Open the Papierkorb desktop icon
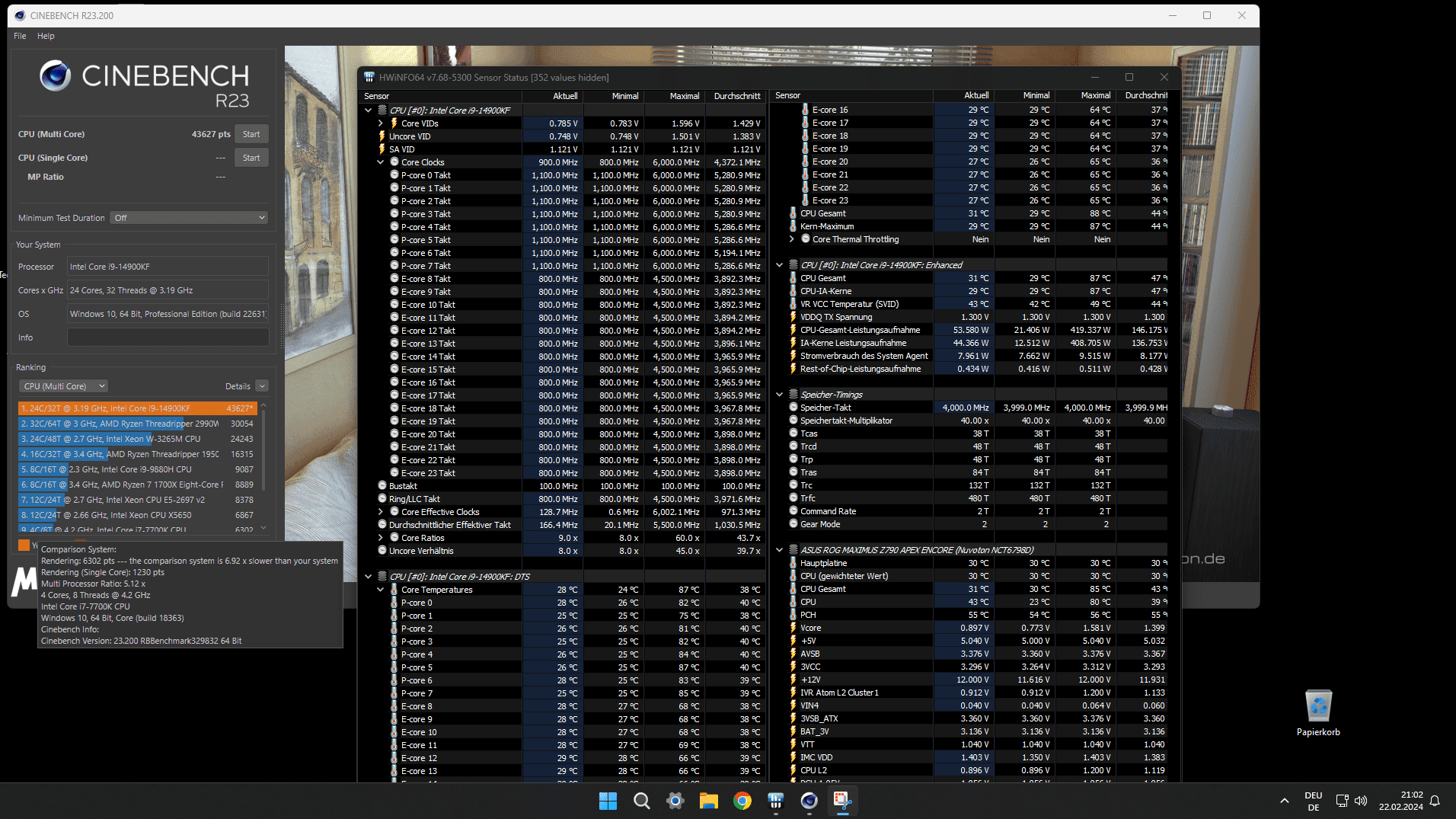The width and height of the screenshot is (1456, 819). coord(1318,712)
